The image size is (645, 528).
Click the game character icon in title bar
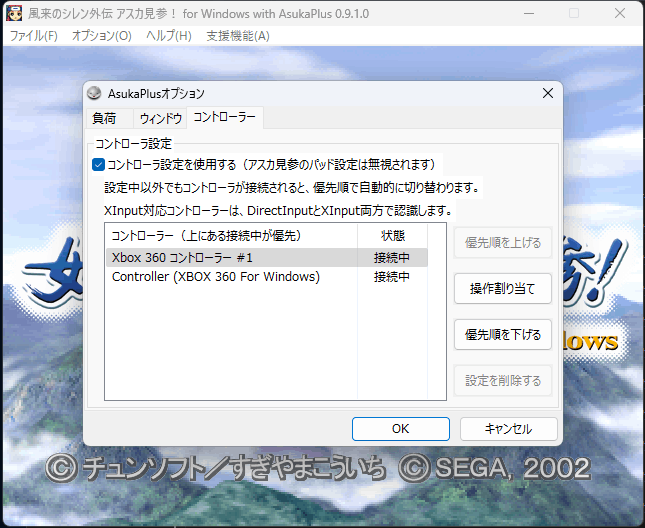(x=14, y=13)
